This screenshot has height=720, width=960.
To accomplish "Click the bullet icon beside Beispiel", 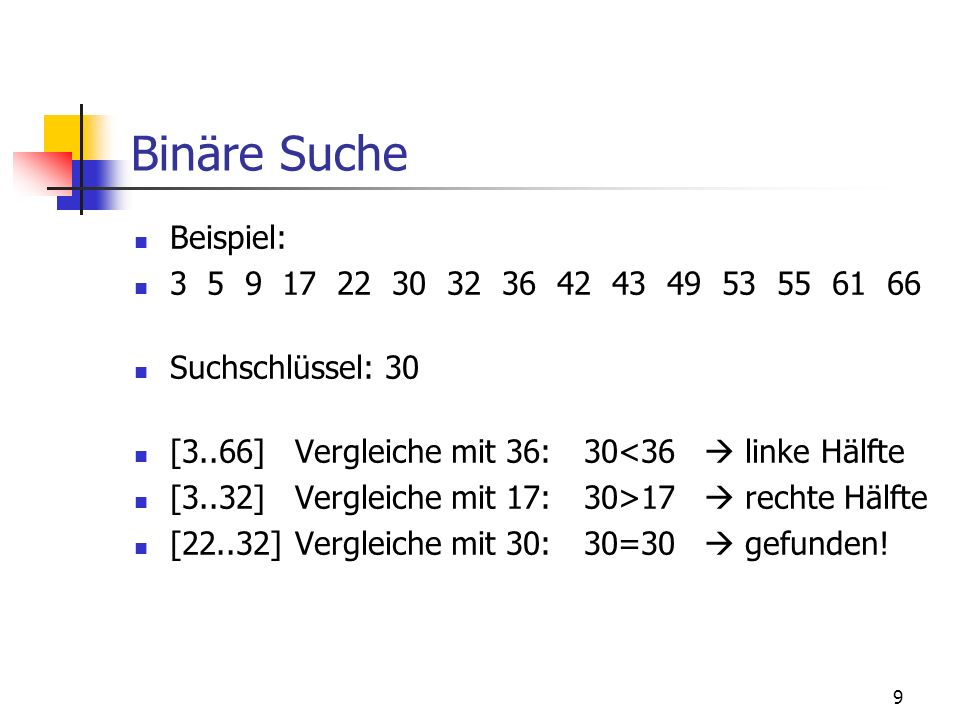I will tap(141, 242).
